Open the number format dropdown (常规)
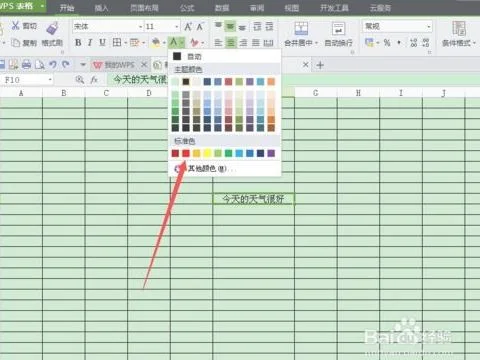 tap(429, 27)
